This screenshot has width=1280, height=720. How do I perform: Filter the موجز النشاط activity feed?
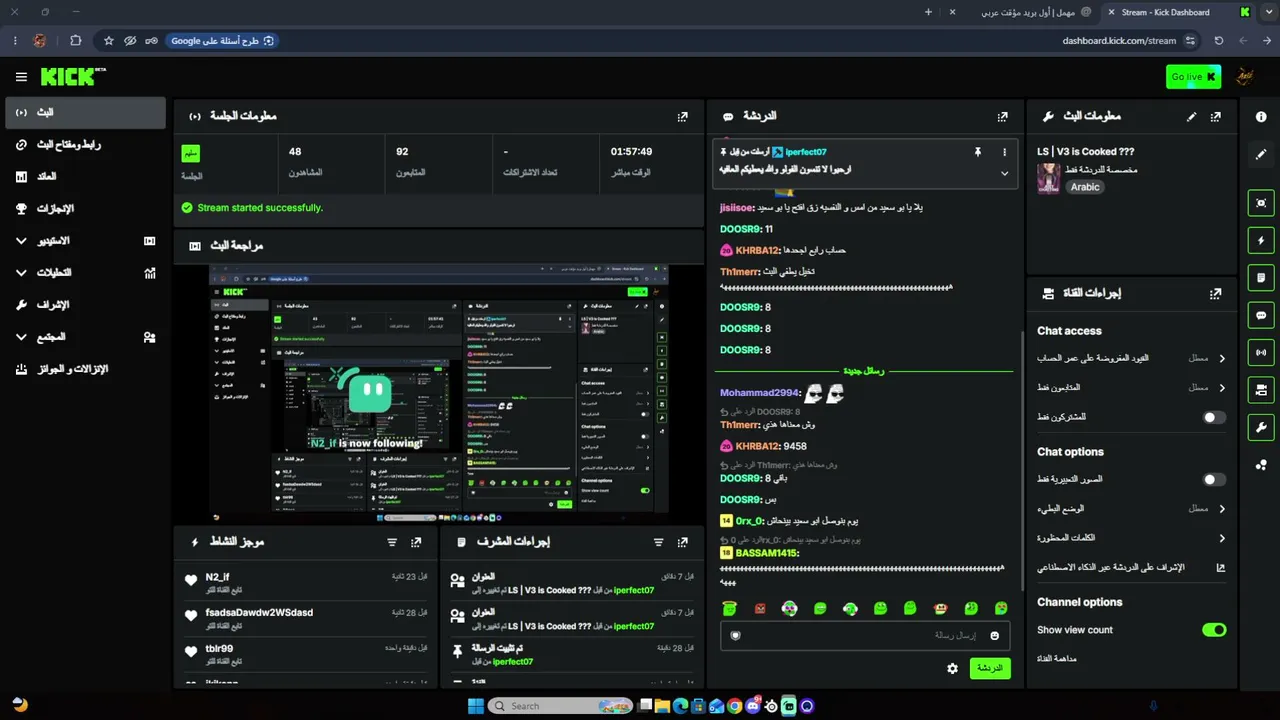point(392,542)
